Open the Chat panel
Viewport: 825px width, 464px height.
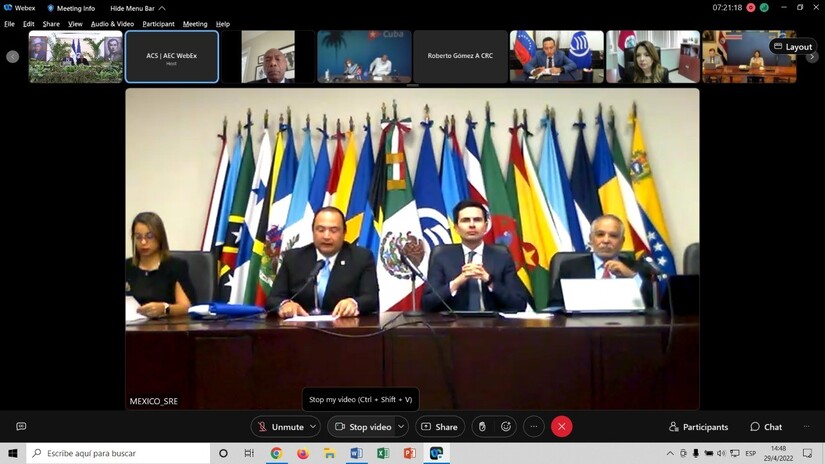pos(766,427)
